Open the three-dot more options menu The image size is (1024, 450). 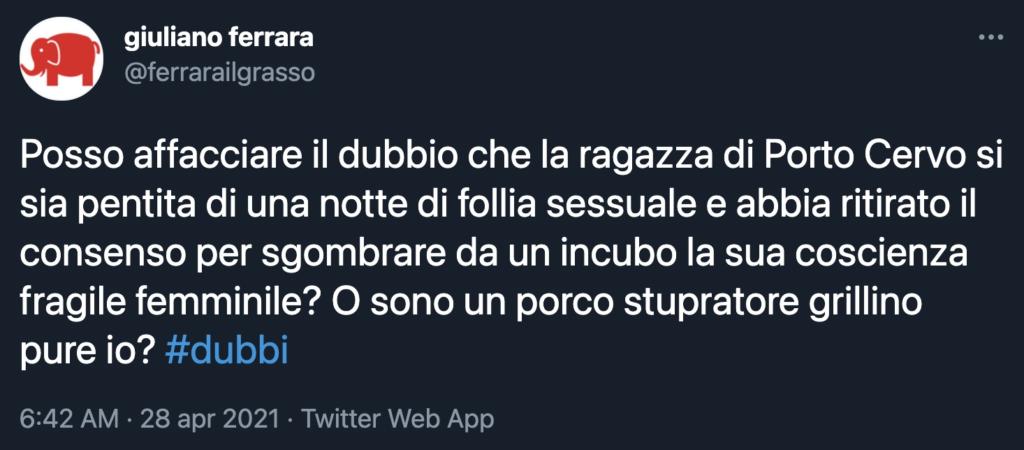990,39
